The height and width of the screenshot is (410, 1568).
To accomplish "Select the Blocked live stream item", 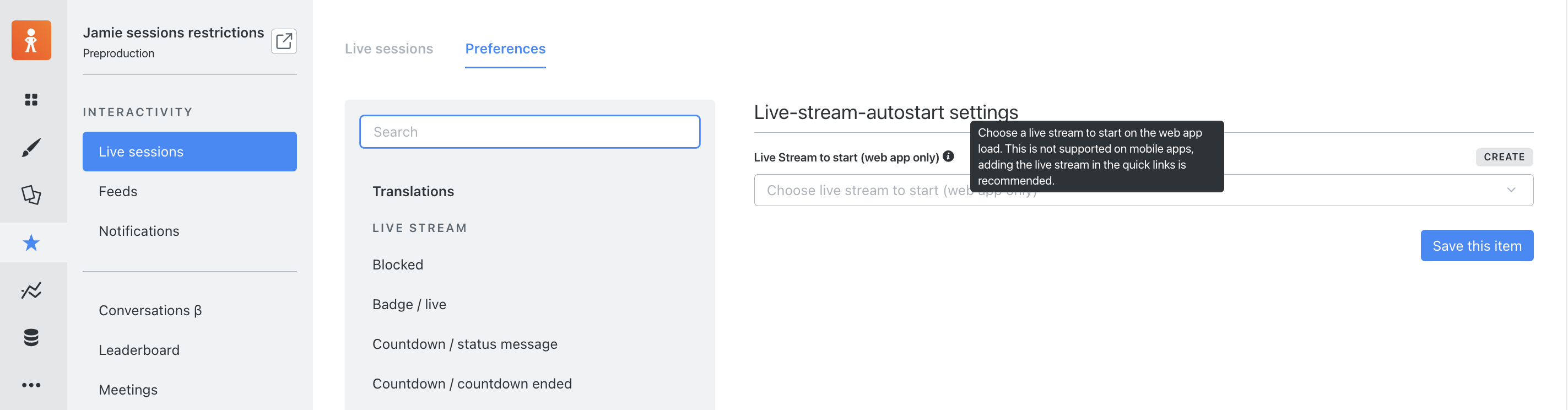I will tap(397, 265).
